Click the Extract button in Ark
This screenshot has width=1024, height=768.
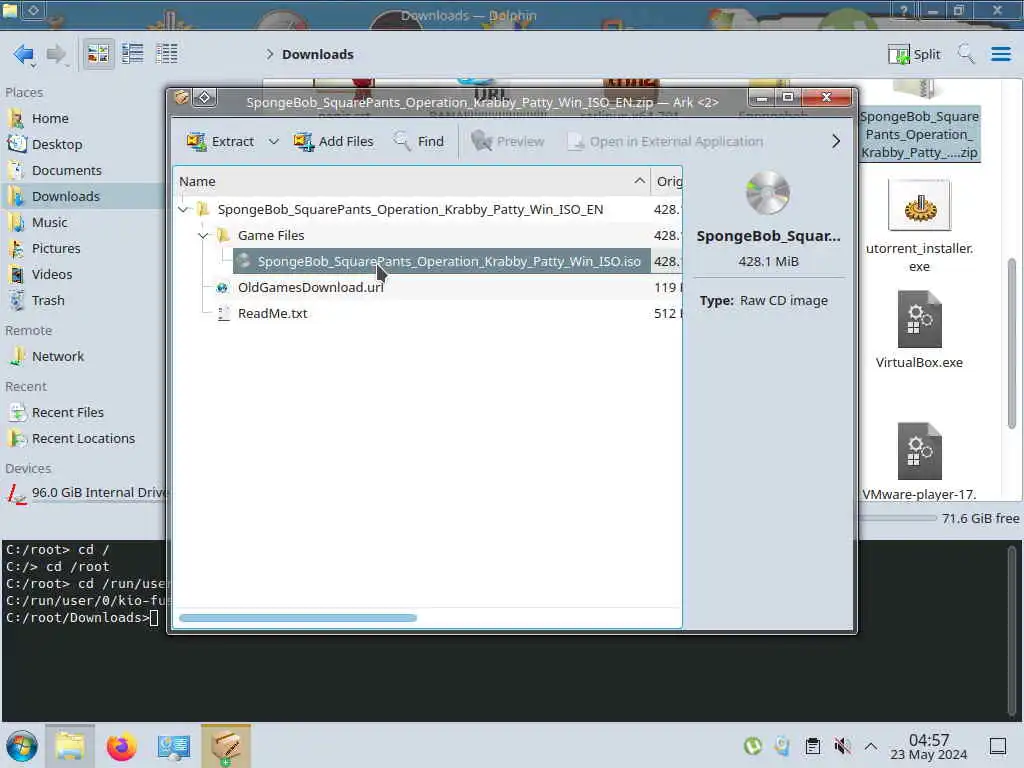pyautogui.click(x=220, y=141)
